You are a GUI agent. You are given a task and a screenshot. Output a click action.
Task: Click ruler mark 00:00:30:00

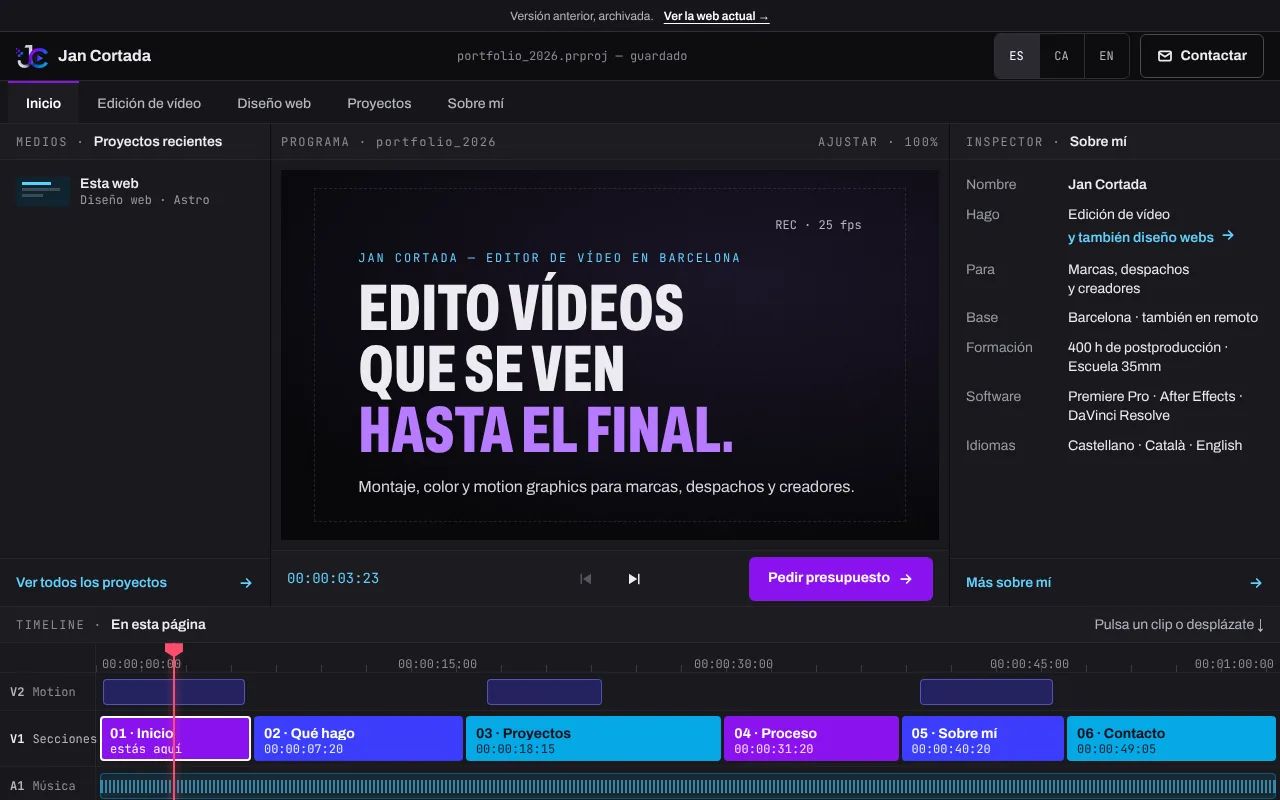733,664
